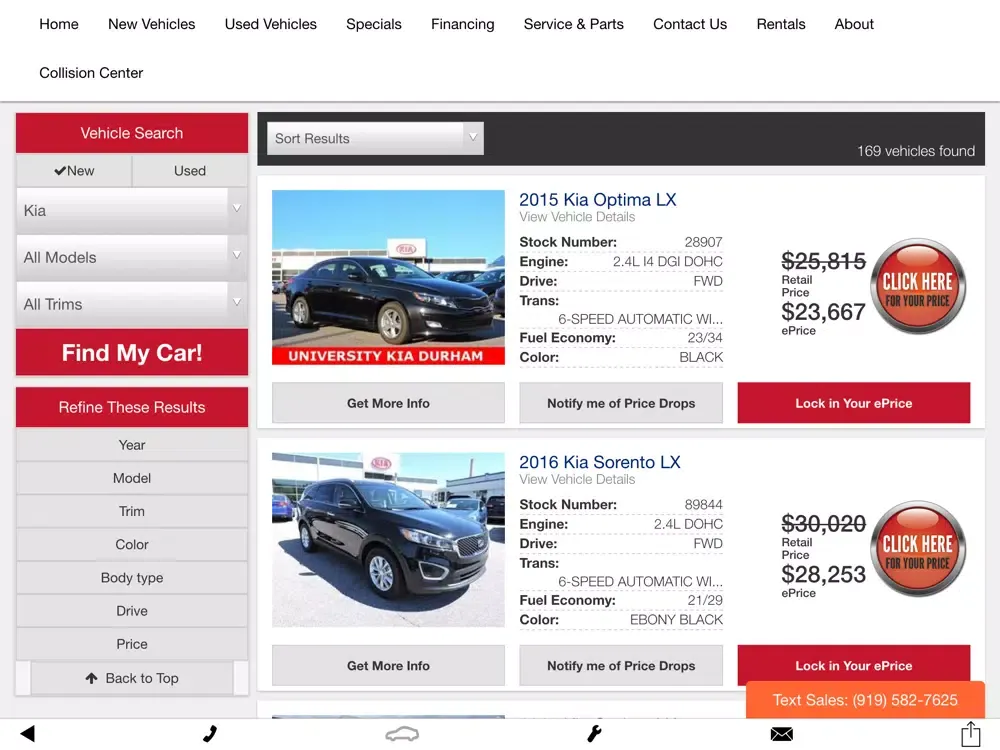Click the Sorento ePrice $28,253
This screenshot has width=1000, height=750.
point(823,575)
